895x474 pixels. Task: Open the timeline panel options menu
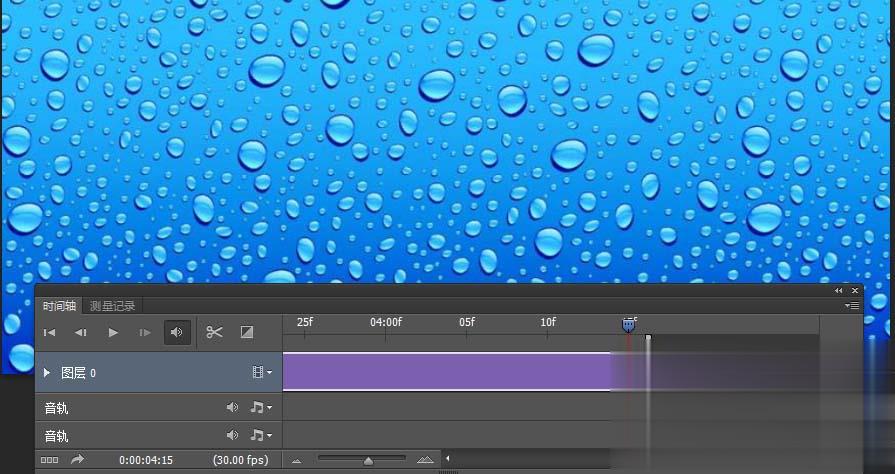[x=852, y=306]
